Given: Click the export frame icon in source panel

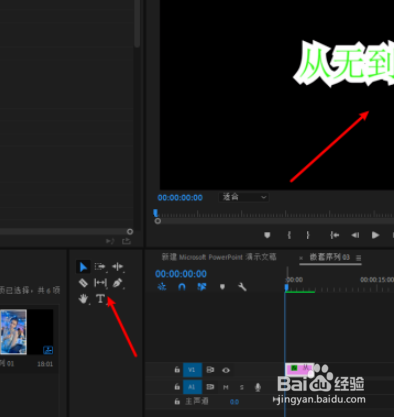Looking at the screenshot, I should coord(126,241).
